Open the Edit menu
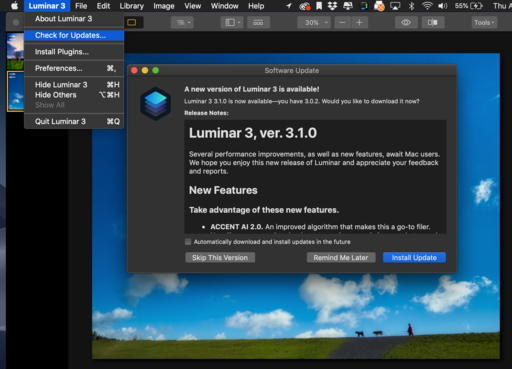This screenshot has width=512, height=369. pyautogui.click(x=103, y=6)
